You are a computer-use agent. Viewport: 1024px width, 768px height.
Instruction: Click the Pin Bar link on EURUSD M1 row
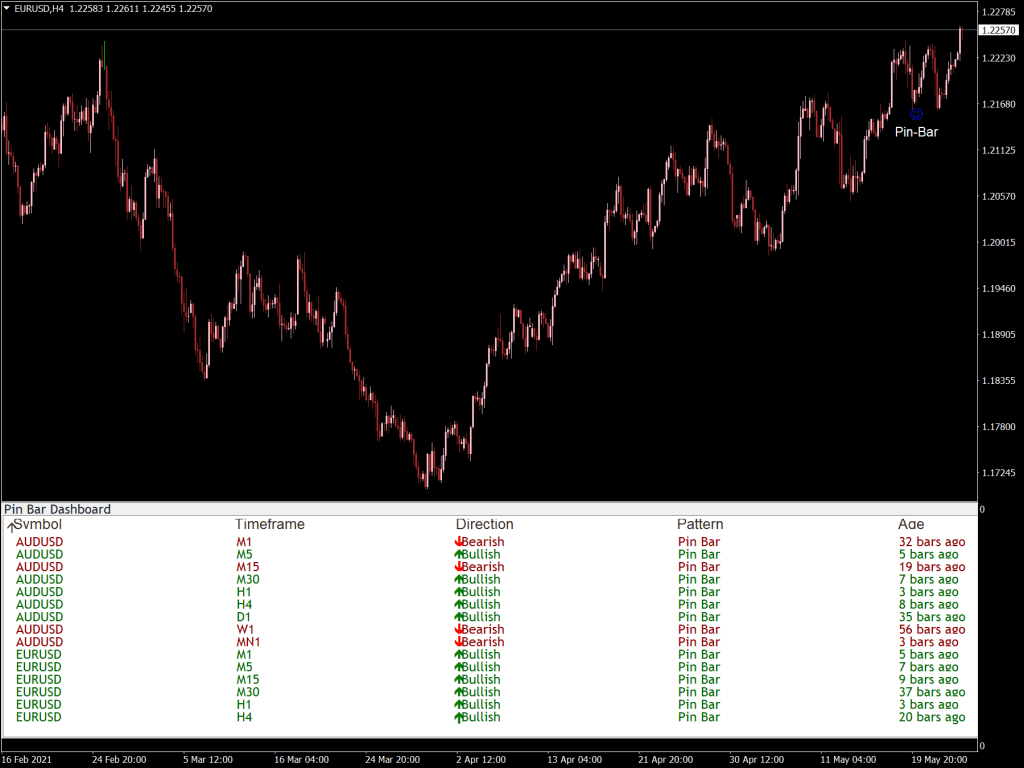tap(698, 654)
